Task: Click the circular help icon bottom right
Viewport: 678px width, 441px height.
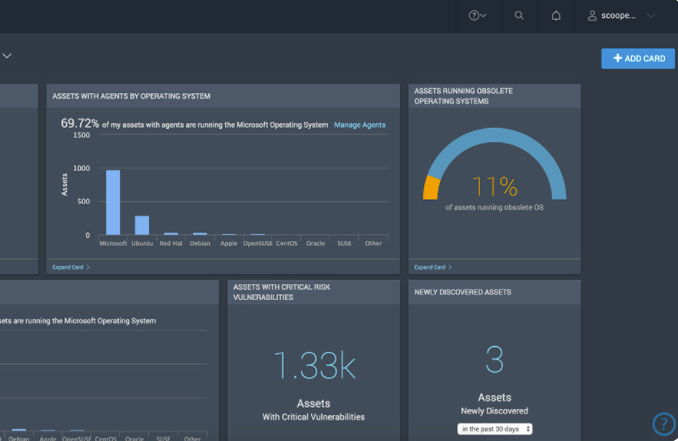Action: [663, 424]
